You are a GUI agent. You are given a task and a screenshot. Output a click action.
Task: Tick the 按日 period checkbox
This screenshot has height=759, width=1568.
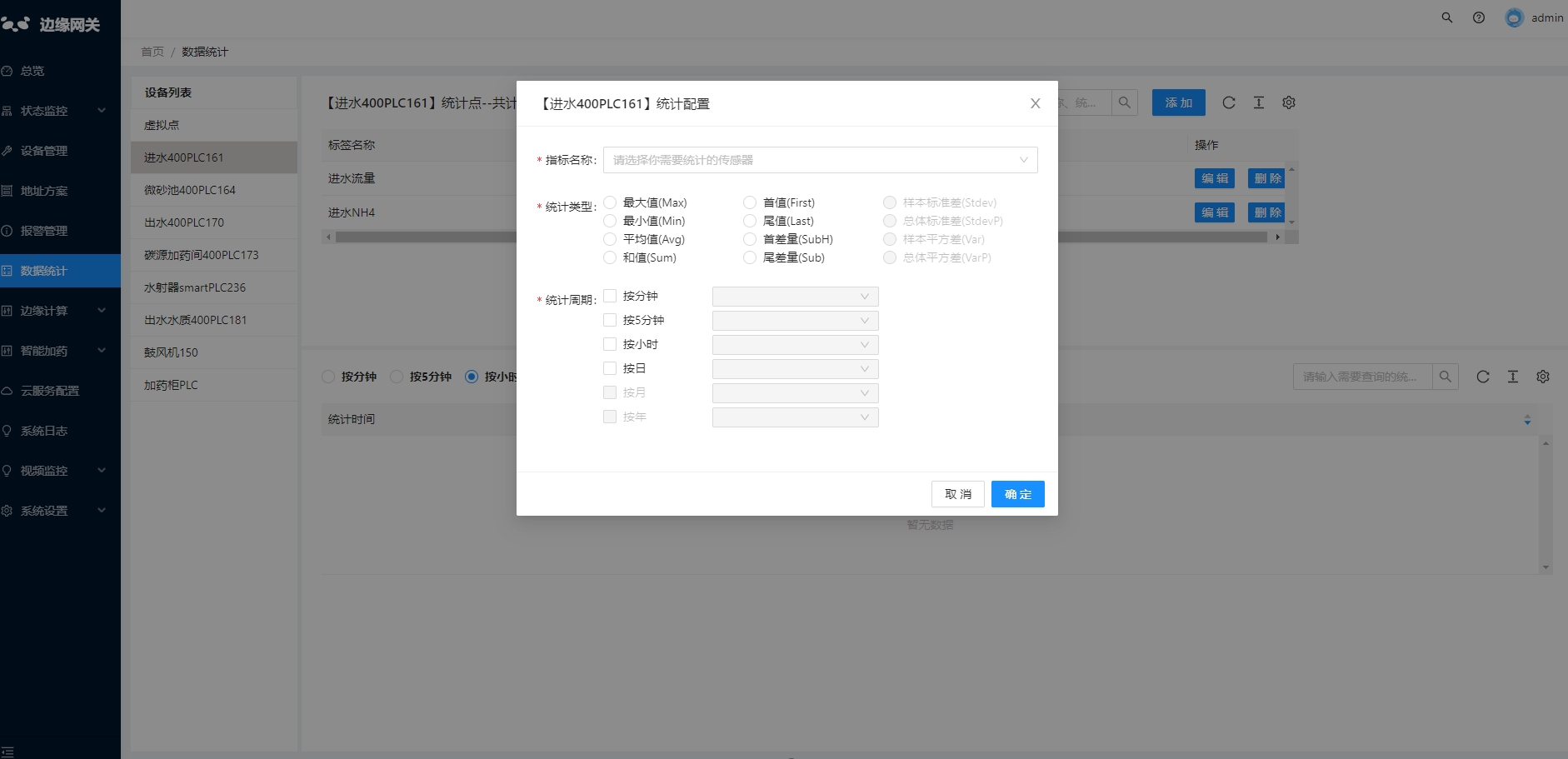tap(610, 368)
